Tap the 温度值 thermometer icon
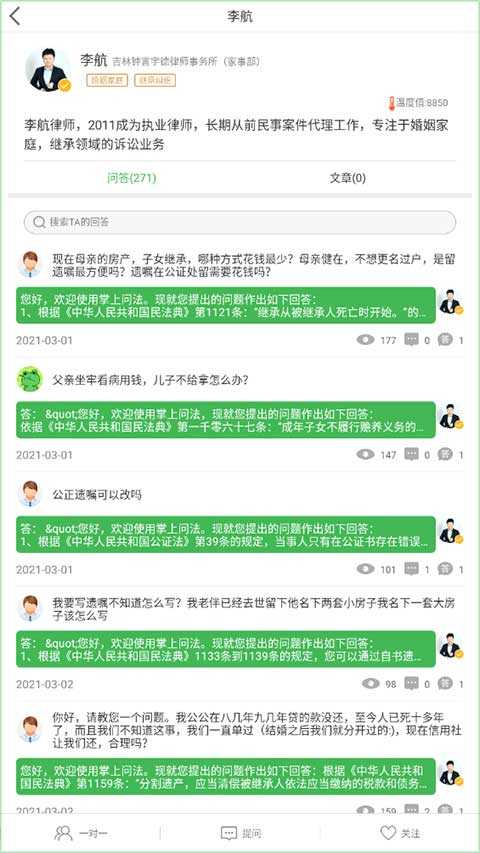Viewport: 480px width, 853px height. 391,102
